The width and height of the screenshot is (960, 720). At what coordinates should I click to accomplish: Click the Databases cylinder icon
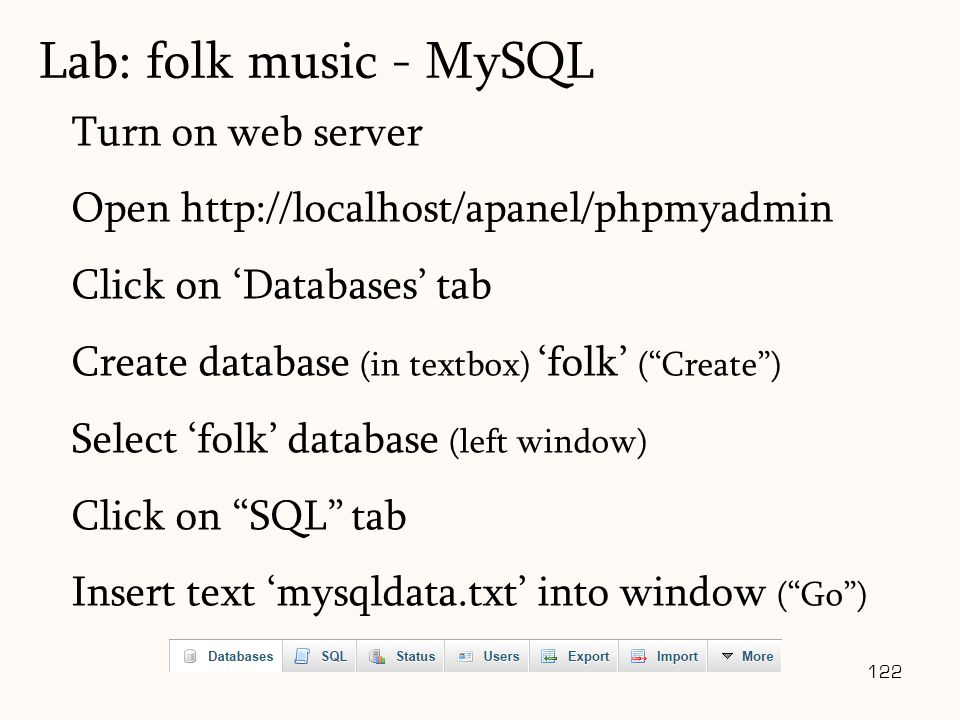point(190,656)
